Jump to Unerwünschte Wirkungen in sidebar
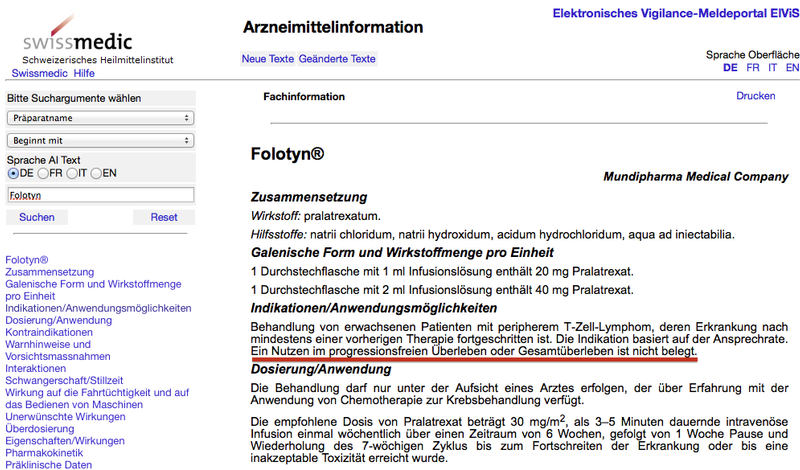 click(x=65, y=417)
